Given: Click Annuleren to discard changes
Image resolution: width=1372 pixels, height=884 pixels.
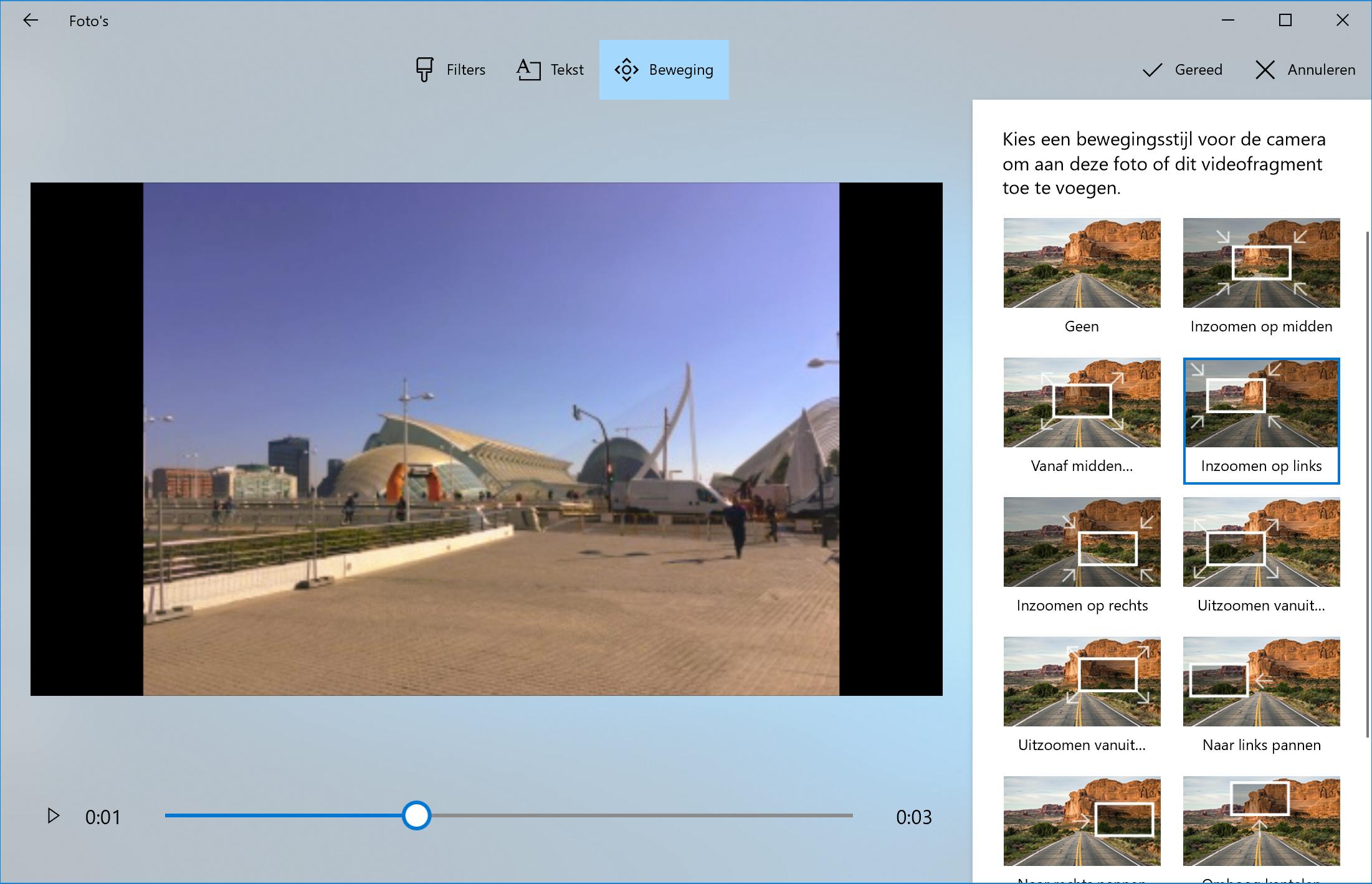Looking at the screenshot, I should [1305, 70].
